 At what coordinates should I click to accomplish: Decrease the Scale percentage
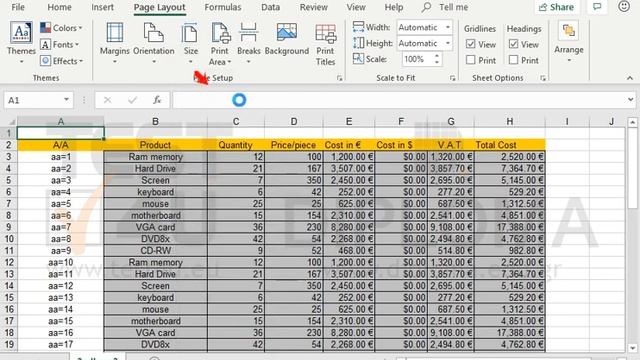[437, 62]
